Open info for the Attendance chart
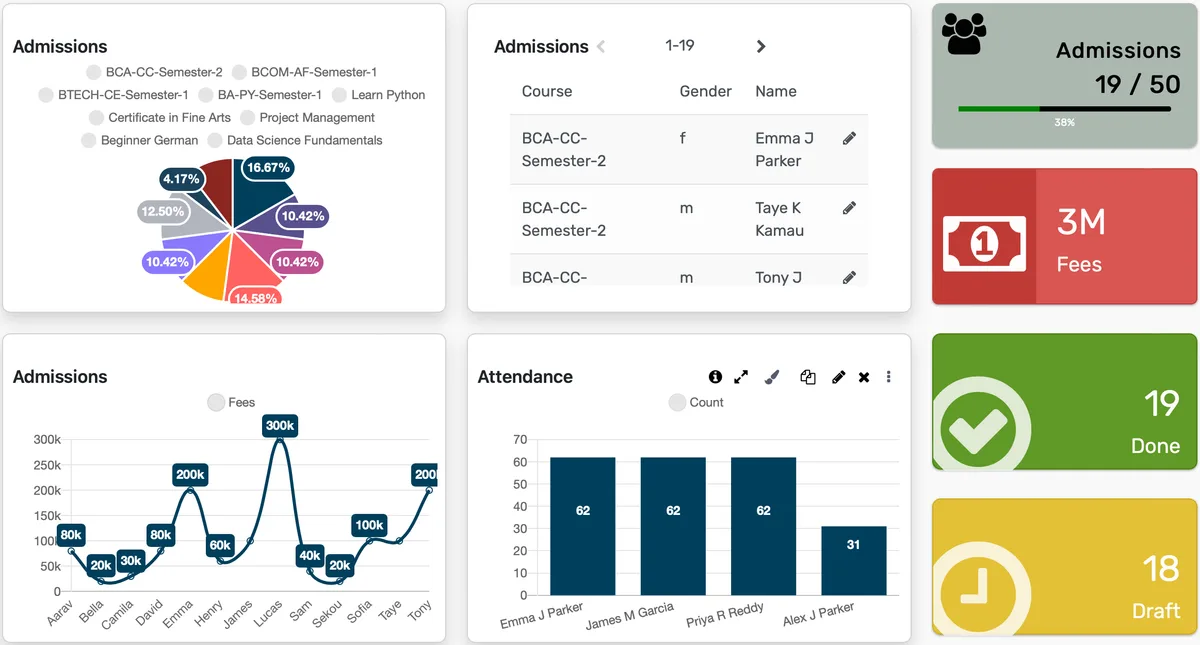Screen dimensions: 1200x645 716,377
